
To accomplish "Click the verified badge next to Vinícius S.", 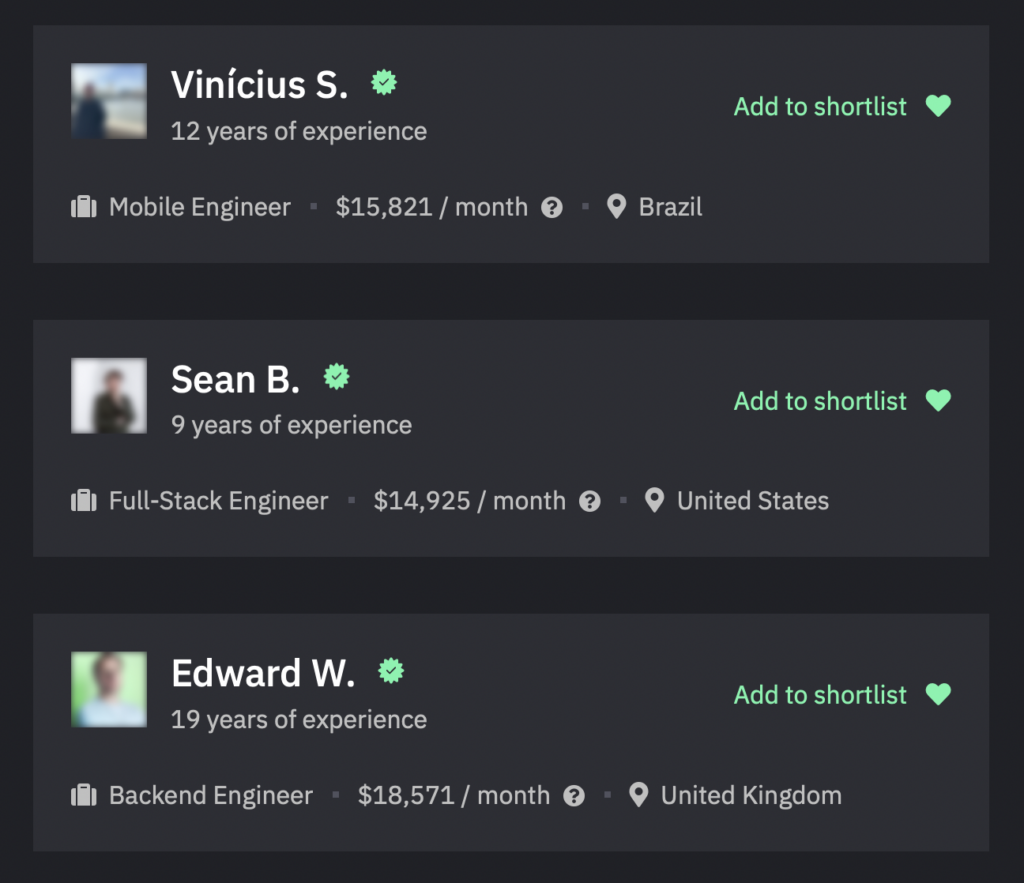I will (x=384, y=83).
